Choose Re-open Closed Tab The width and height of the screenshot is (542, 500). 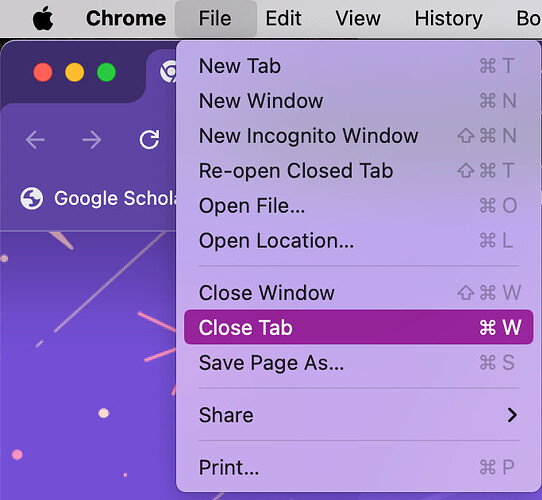(358, 170)
